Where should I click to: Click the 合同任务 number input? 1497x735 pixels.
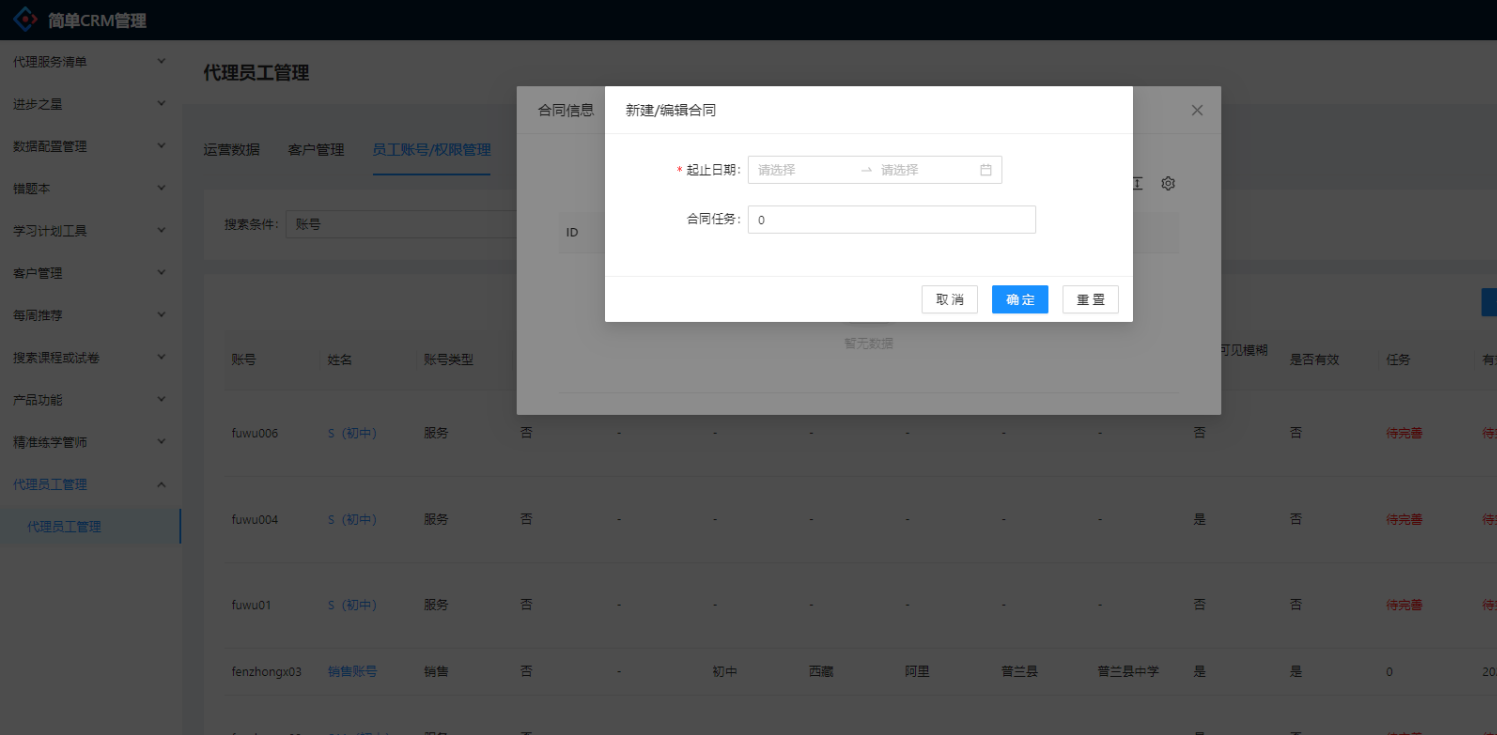(891, 220)
